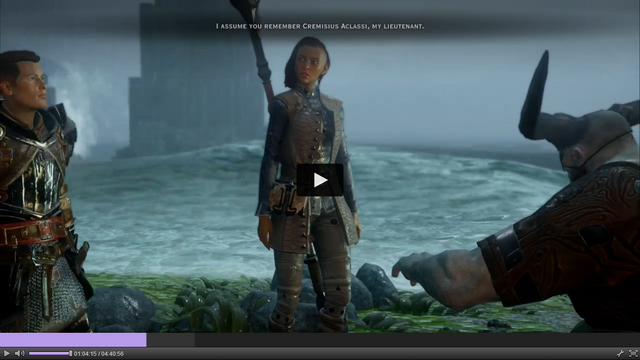Seek within the purple video progress bar
The width and height of the screenshot is (640, 360).
[x=73, y=340]
